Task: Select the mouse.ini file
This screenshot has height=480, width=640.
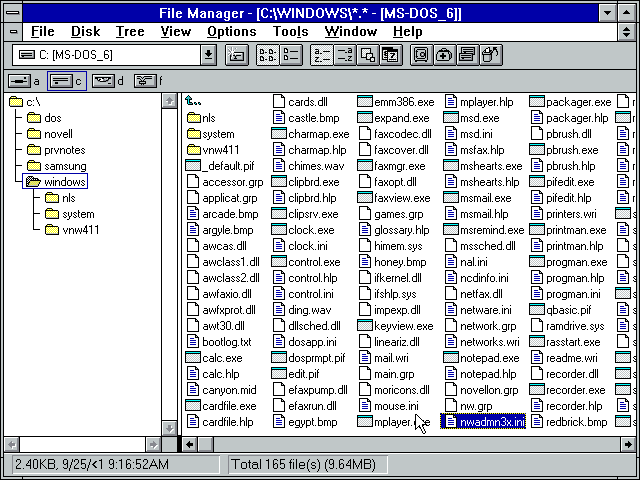Action: (x=389, y=406)
